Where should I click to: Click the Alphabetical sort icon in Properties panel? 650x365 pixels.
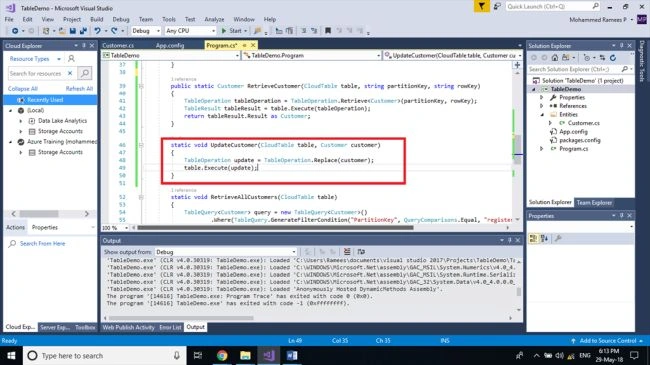[544, 238]
